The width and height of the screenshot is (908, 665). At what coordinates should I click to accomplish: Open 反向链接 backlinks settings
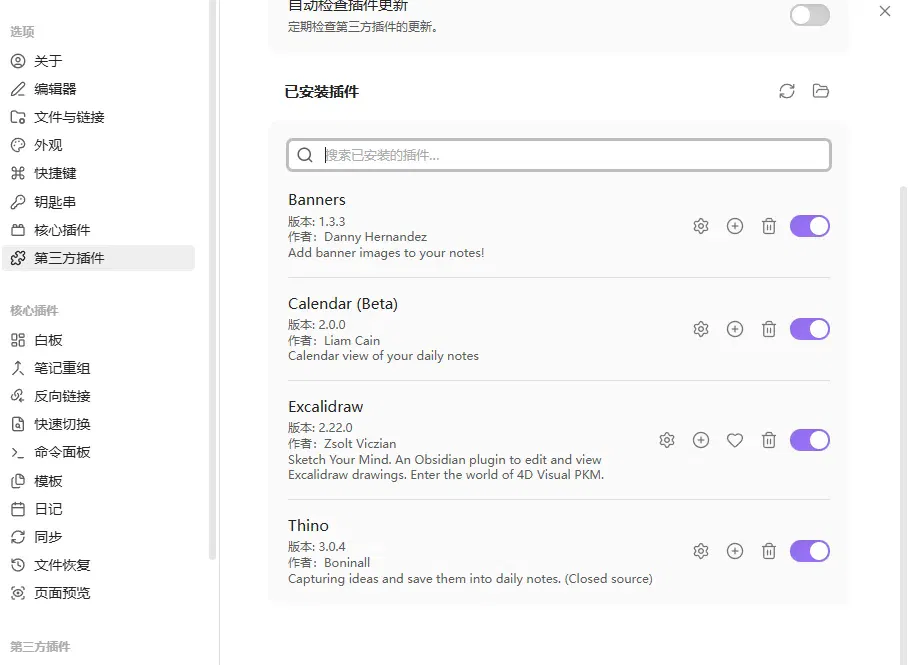pos(98,396)
